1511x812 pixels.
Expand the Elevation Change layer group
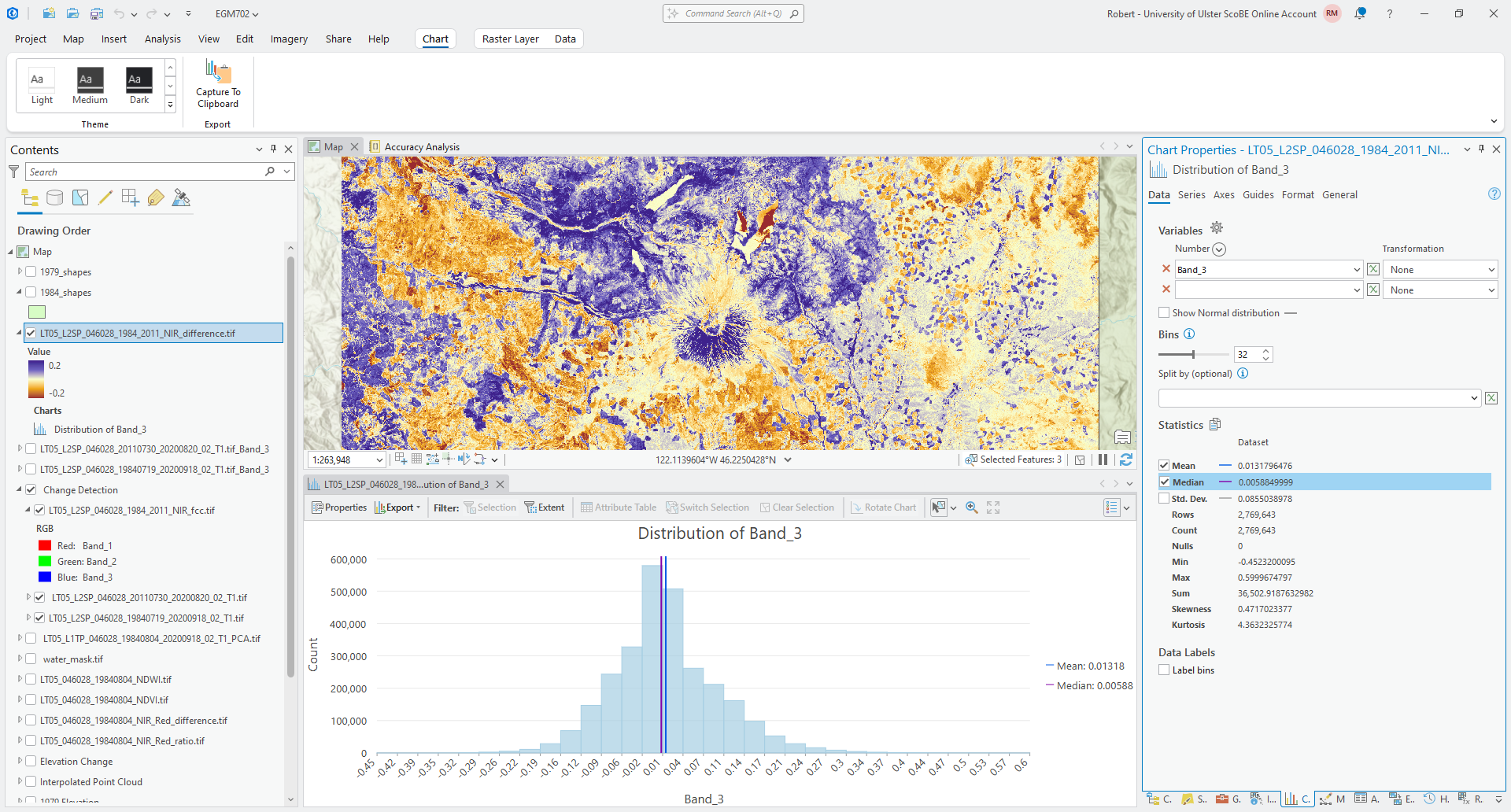tap(20, 762)
